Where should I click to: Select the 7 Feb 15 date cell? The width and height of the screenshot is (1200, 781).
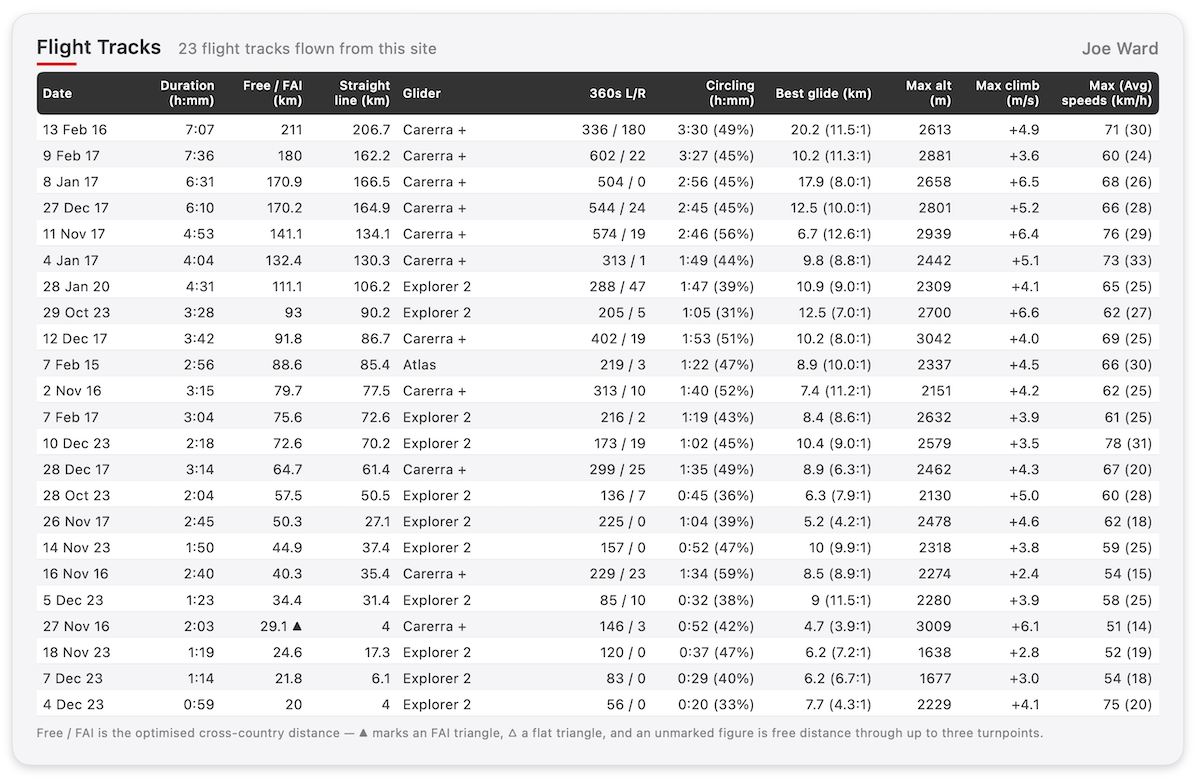(x=71, y=364)
